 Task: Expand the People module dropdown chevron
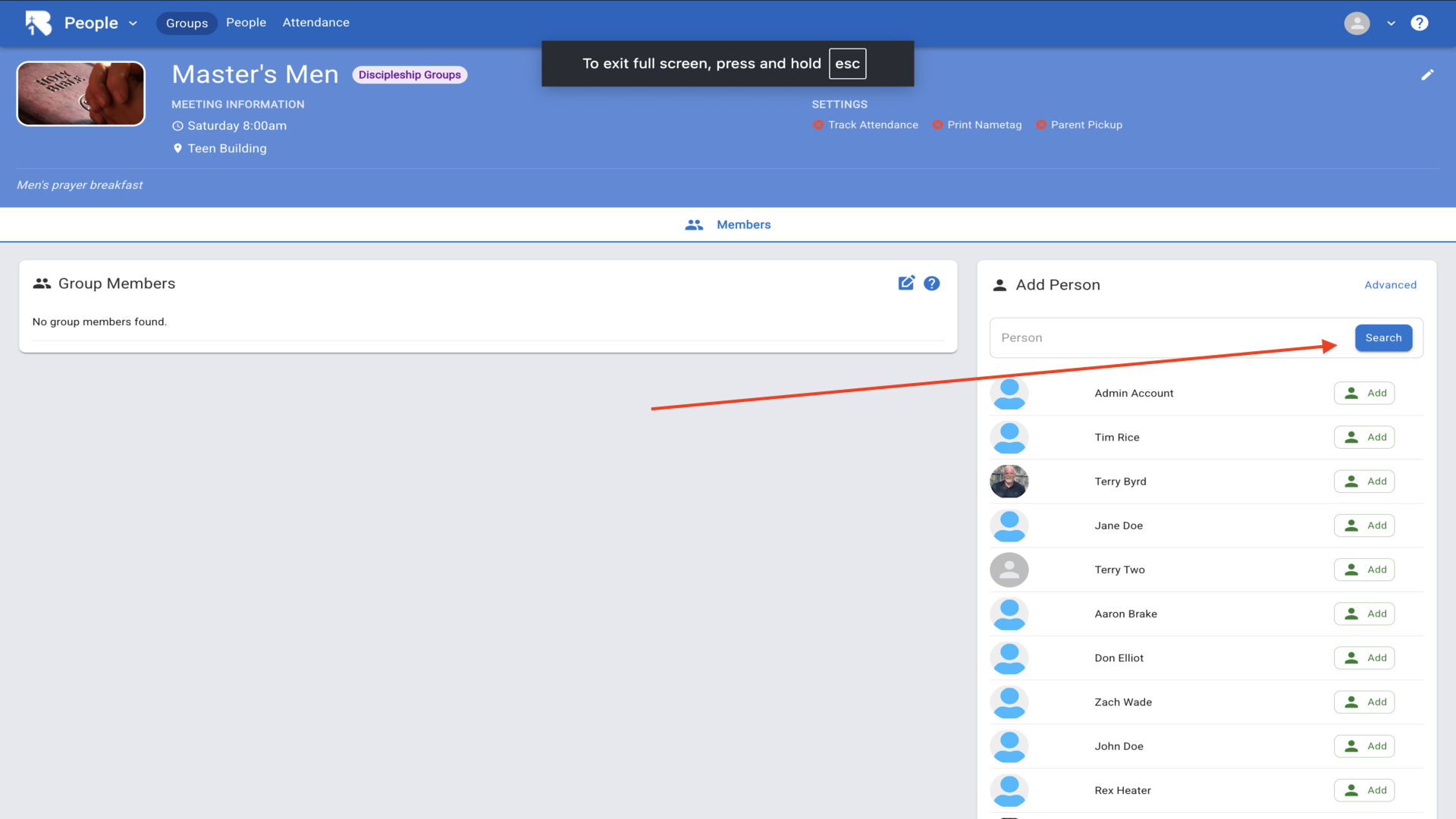point(133,24)
